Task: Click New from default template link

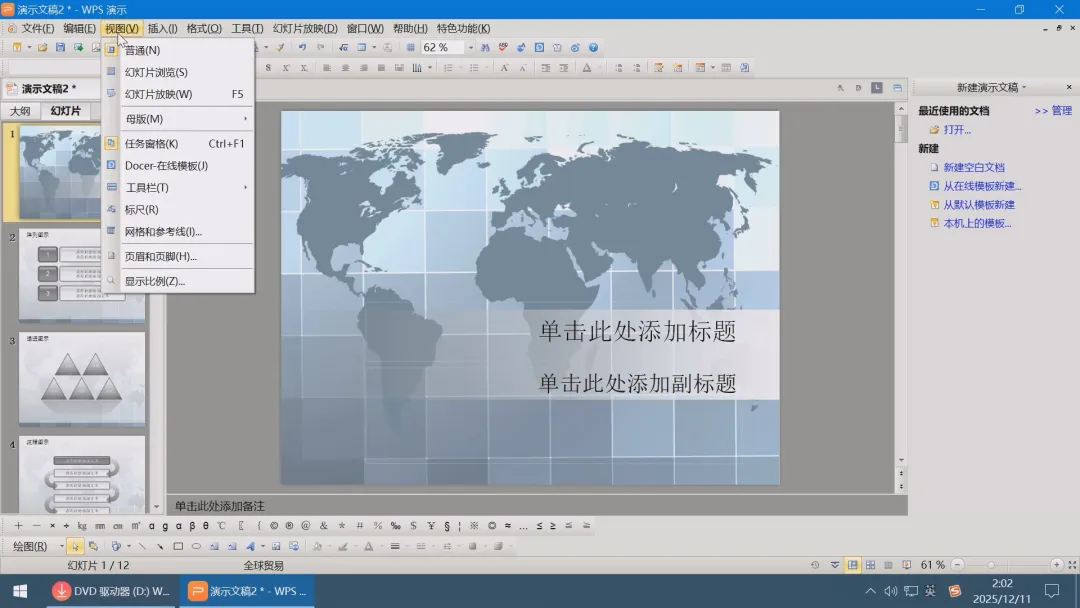Action: [x=979, y=205]
